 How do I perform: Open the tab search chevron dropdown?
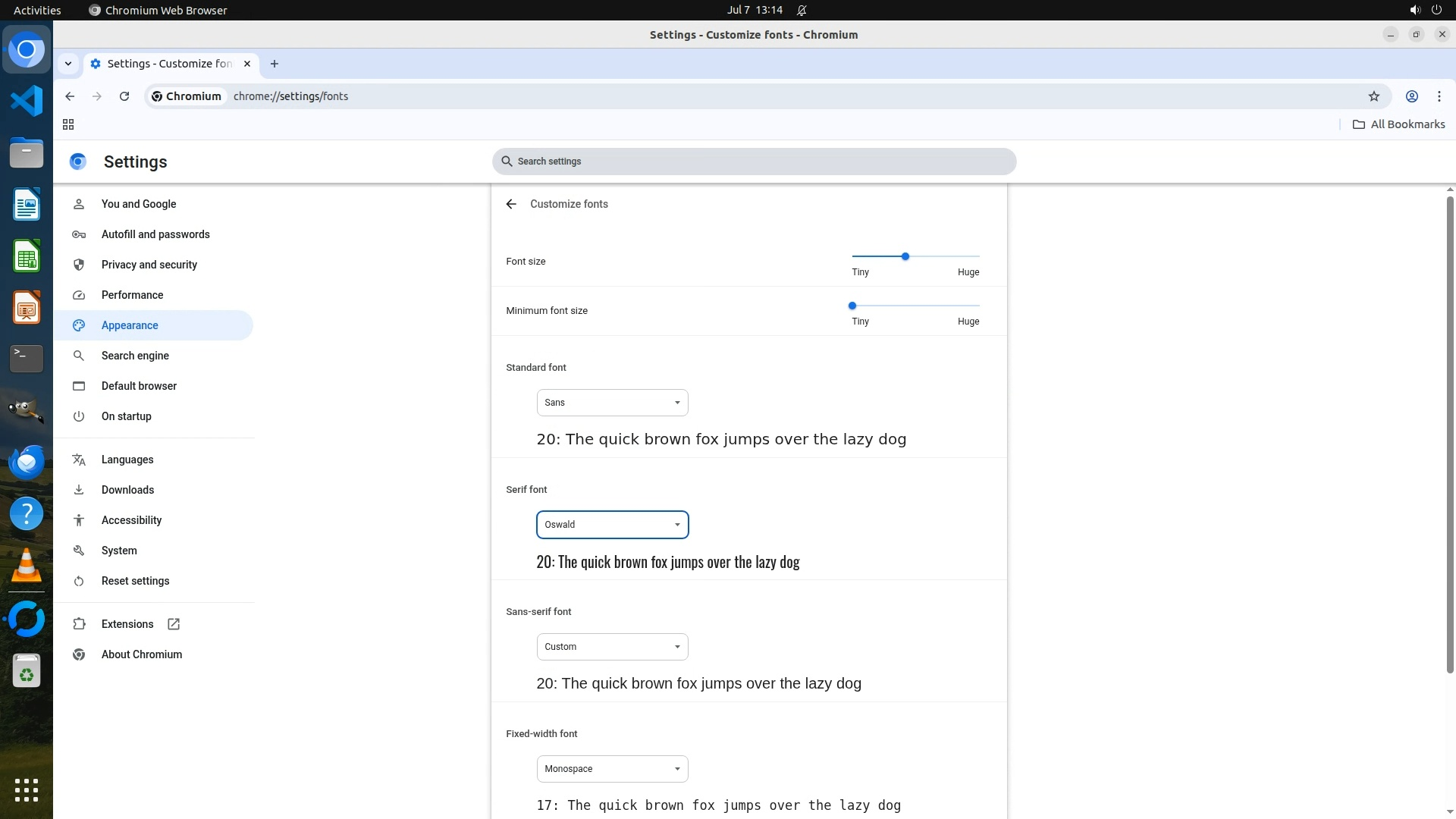[68, 64]
